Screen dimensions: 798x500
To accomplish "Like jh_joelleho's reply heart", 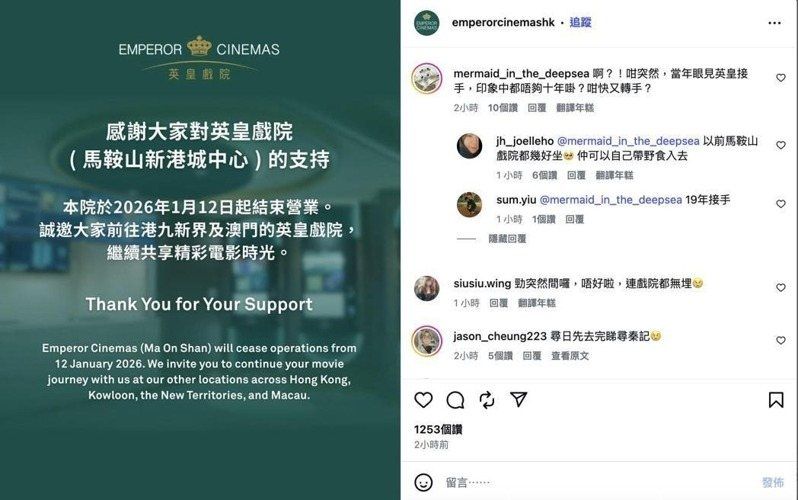I will point(781,145).
